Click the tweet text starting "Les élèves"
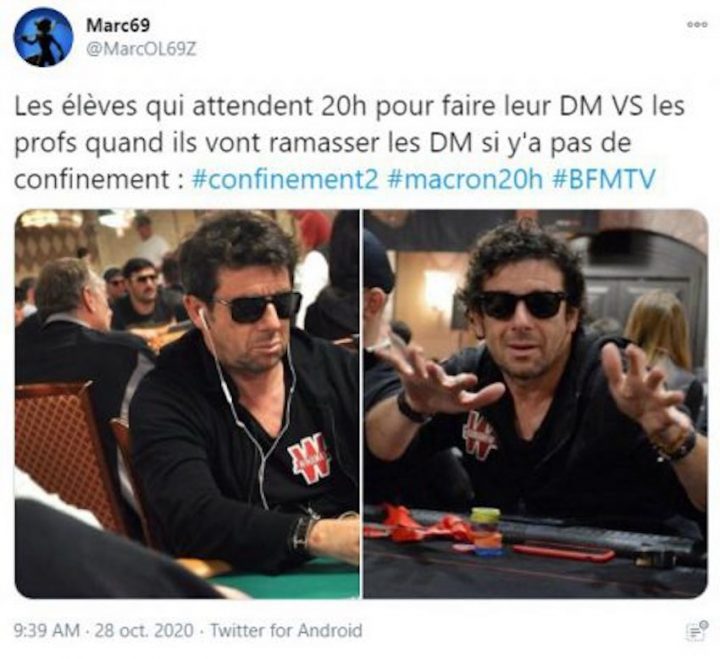The width and height of the screenshot is (720, 659). click(x=350, y=142)
